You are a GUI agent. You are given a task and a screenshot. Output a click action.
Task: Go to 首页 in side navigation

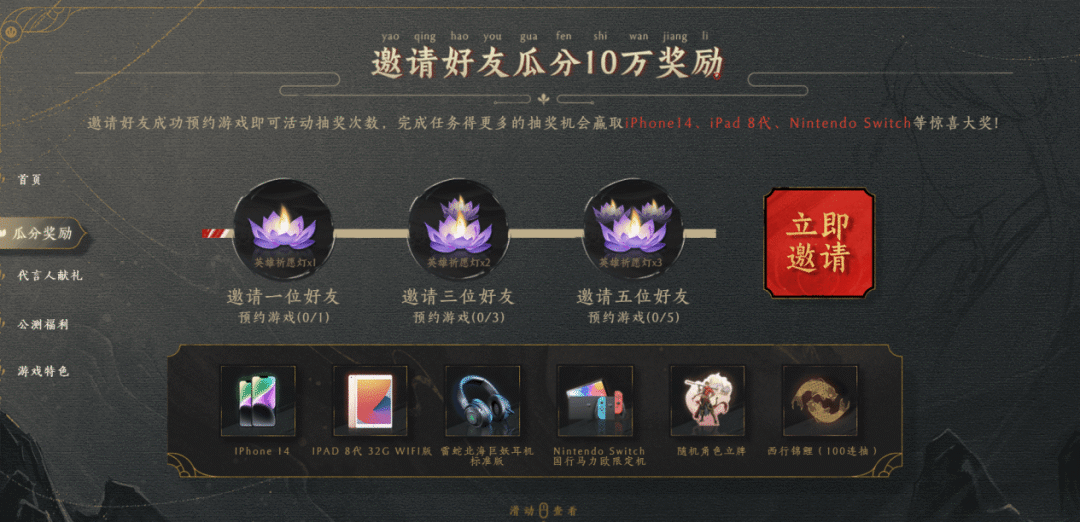tap(30, 180)
